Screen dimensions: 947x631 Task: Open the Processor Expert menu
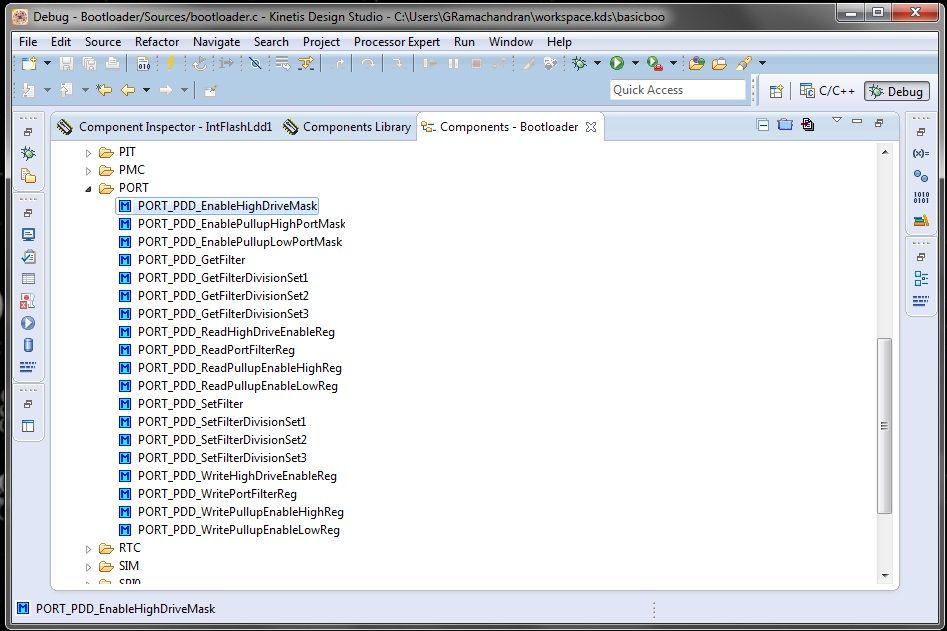click(x=397, y=42)
